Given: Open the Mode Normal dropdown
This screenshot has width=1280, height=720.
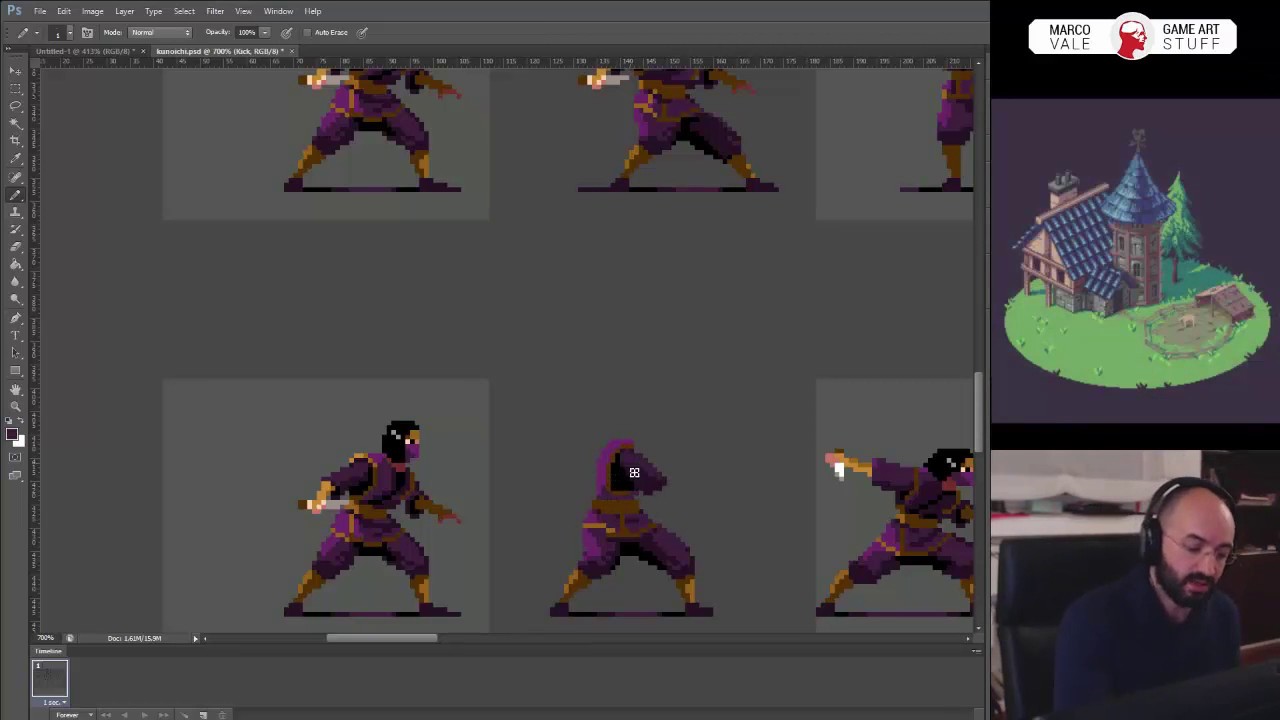Looking at the screenshot, I should point(160,32).
